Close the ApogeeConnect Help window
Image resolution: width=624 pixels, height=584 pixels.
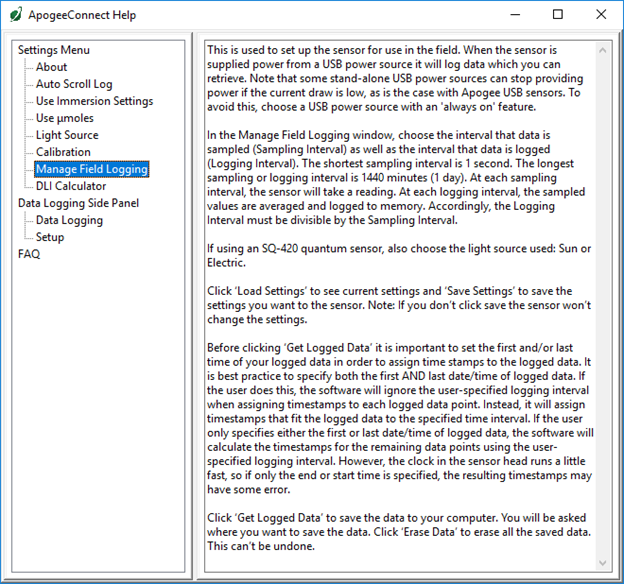(x=601, y=15)
